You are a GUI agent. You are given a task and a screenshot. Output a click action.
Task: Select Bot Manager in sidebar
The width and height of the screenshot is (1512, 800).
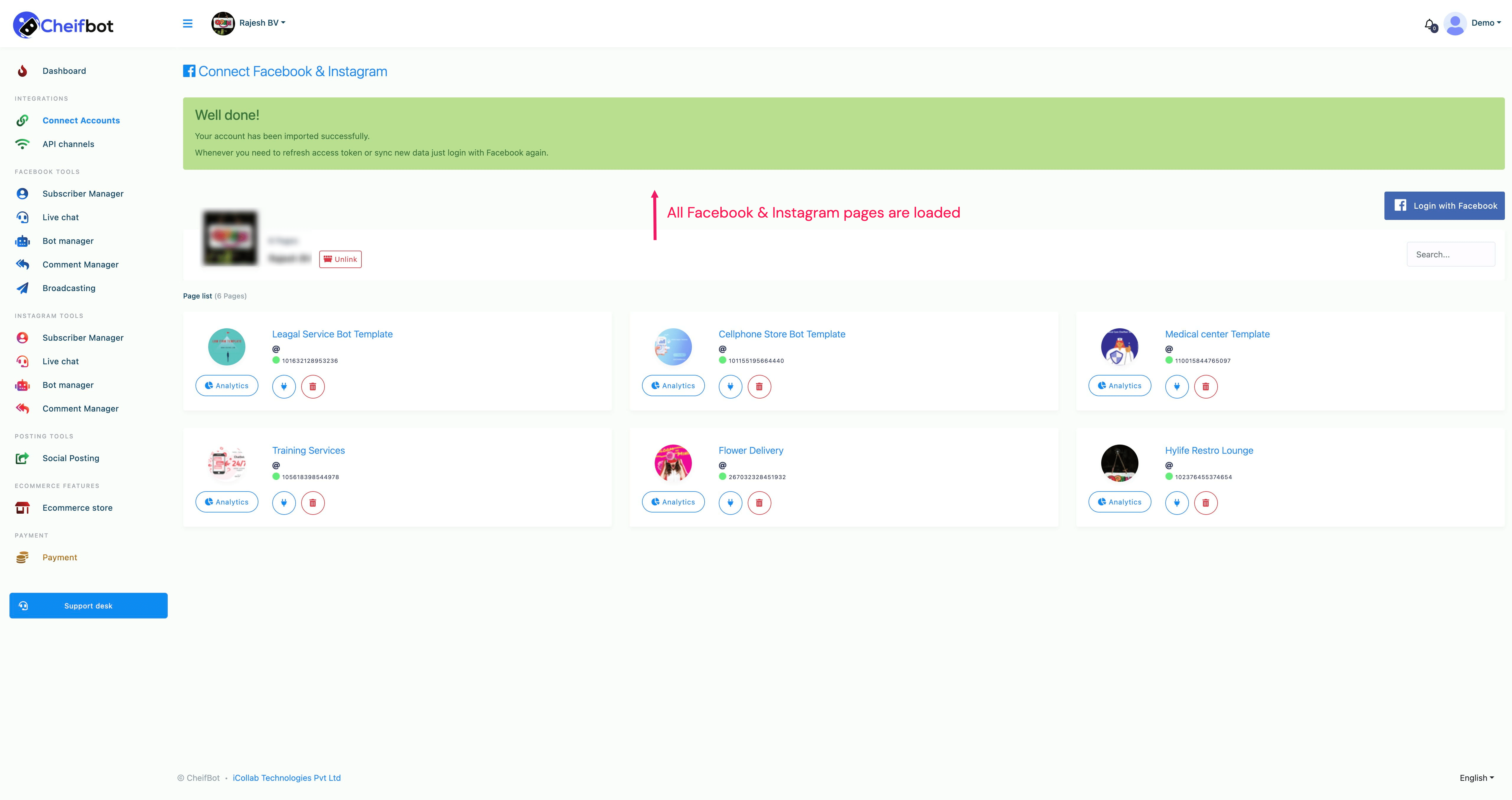pos(67,241)
